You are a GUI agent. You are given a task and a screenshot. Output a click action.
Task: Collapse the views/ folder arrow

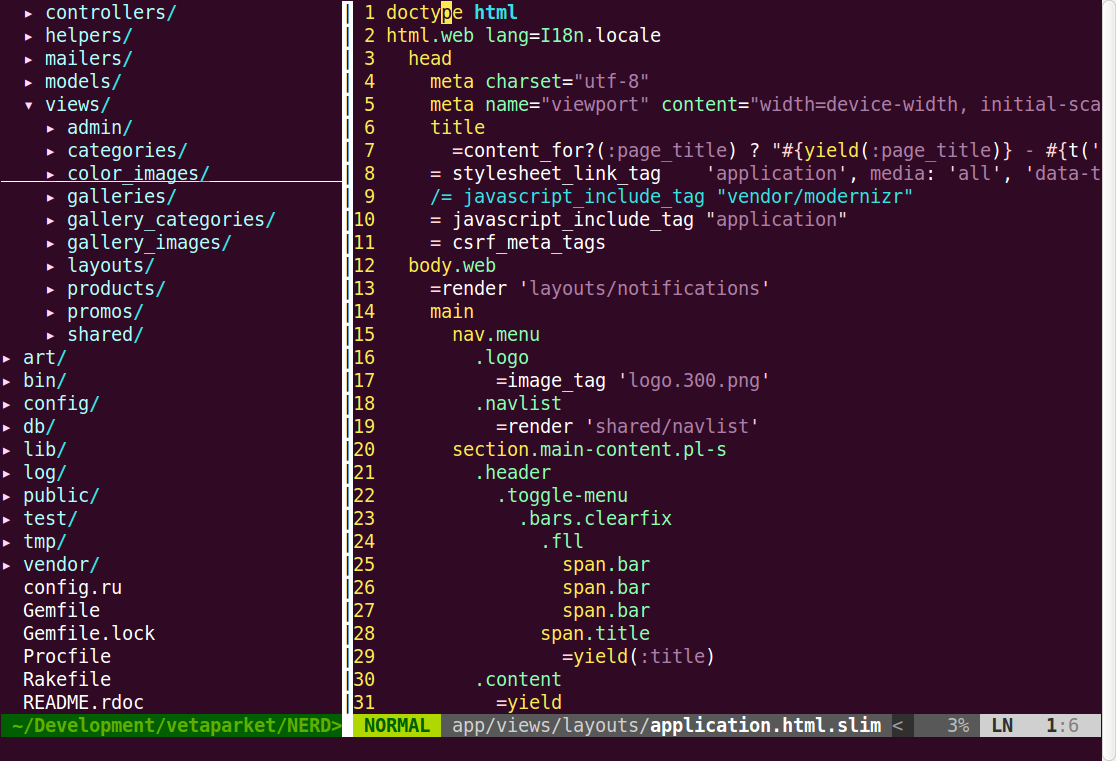28,105
